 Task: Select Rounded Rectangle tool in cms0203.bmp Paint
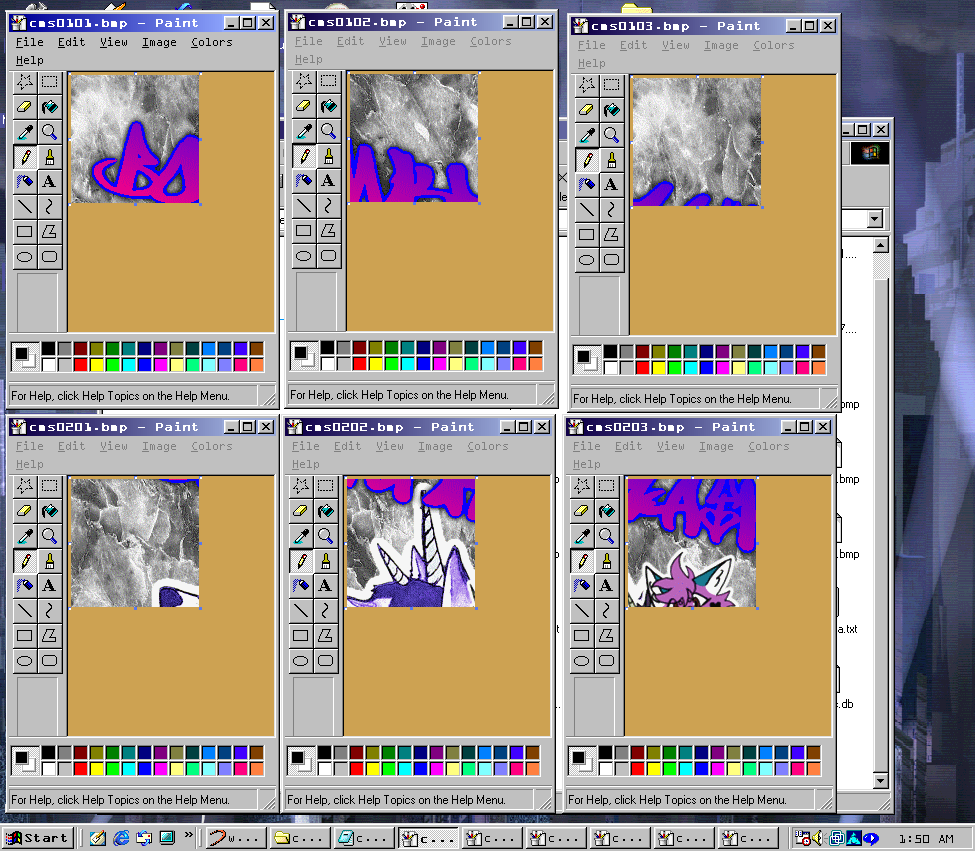(x=607, y=660)
